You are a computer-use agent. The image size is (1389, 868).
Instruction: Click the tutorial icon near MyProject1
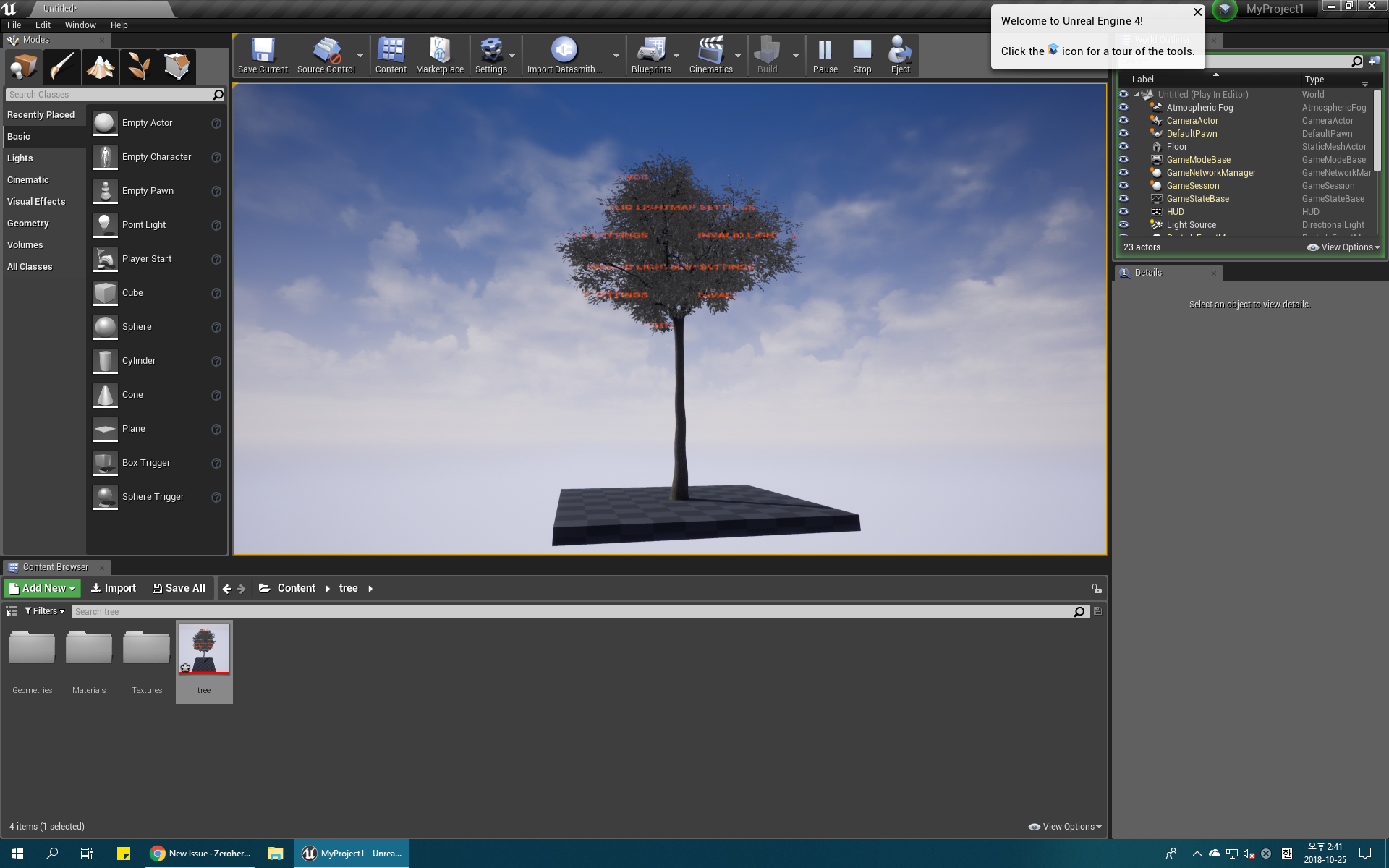pos(1224,9)
